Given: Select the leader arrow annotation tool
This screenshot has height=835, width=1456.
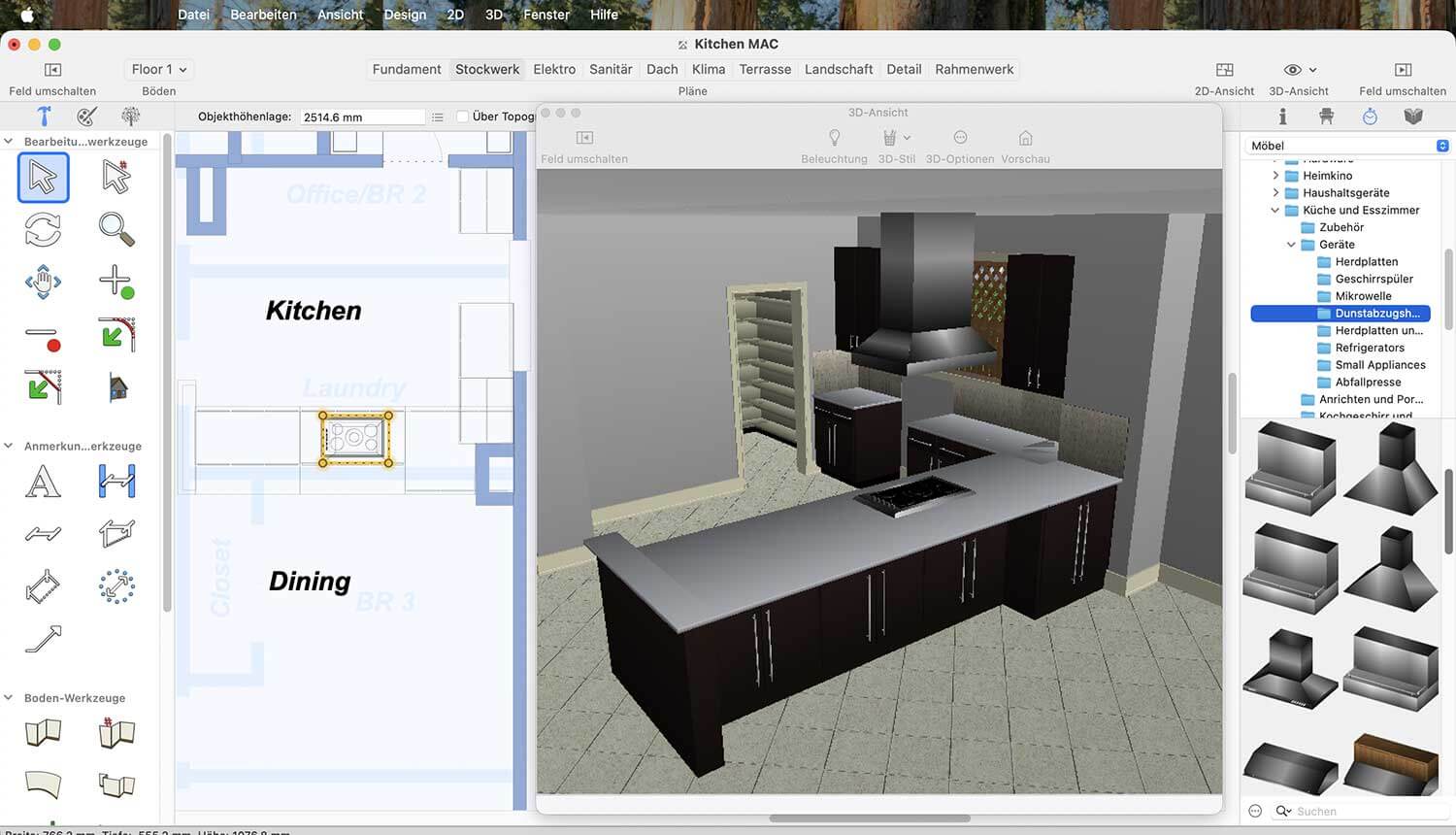Looking at the screenshot, I should (x=43, y=639).
